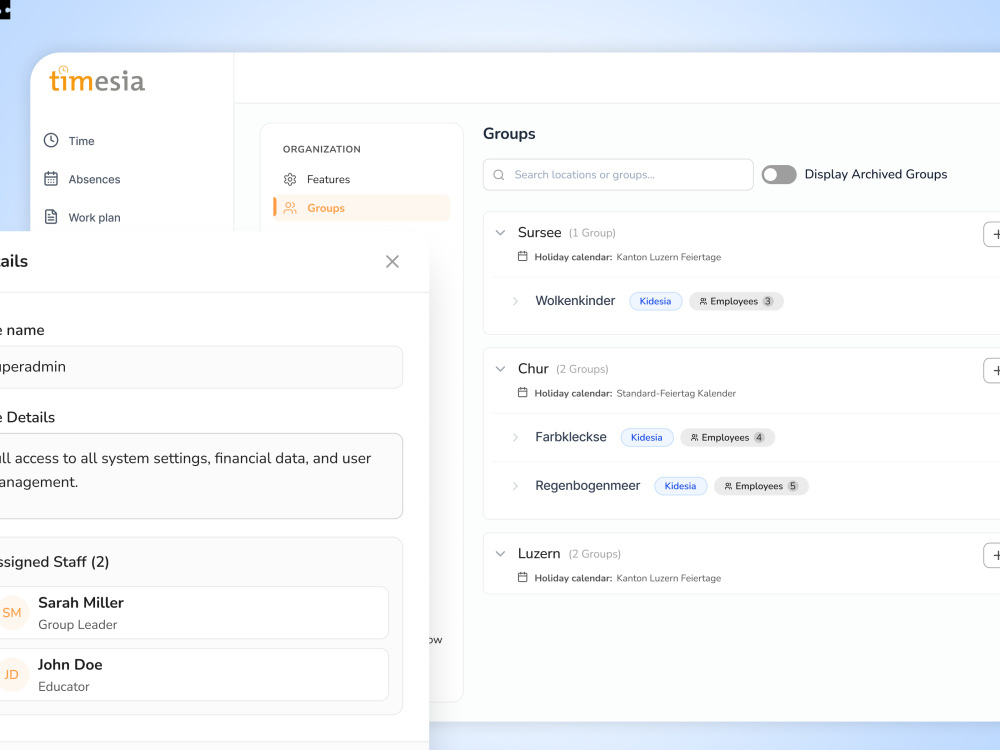Collapse the Sursee location
This screenshot has height=750, width=1000.
click(x=501, y=233)
